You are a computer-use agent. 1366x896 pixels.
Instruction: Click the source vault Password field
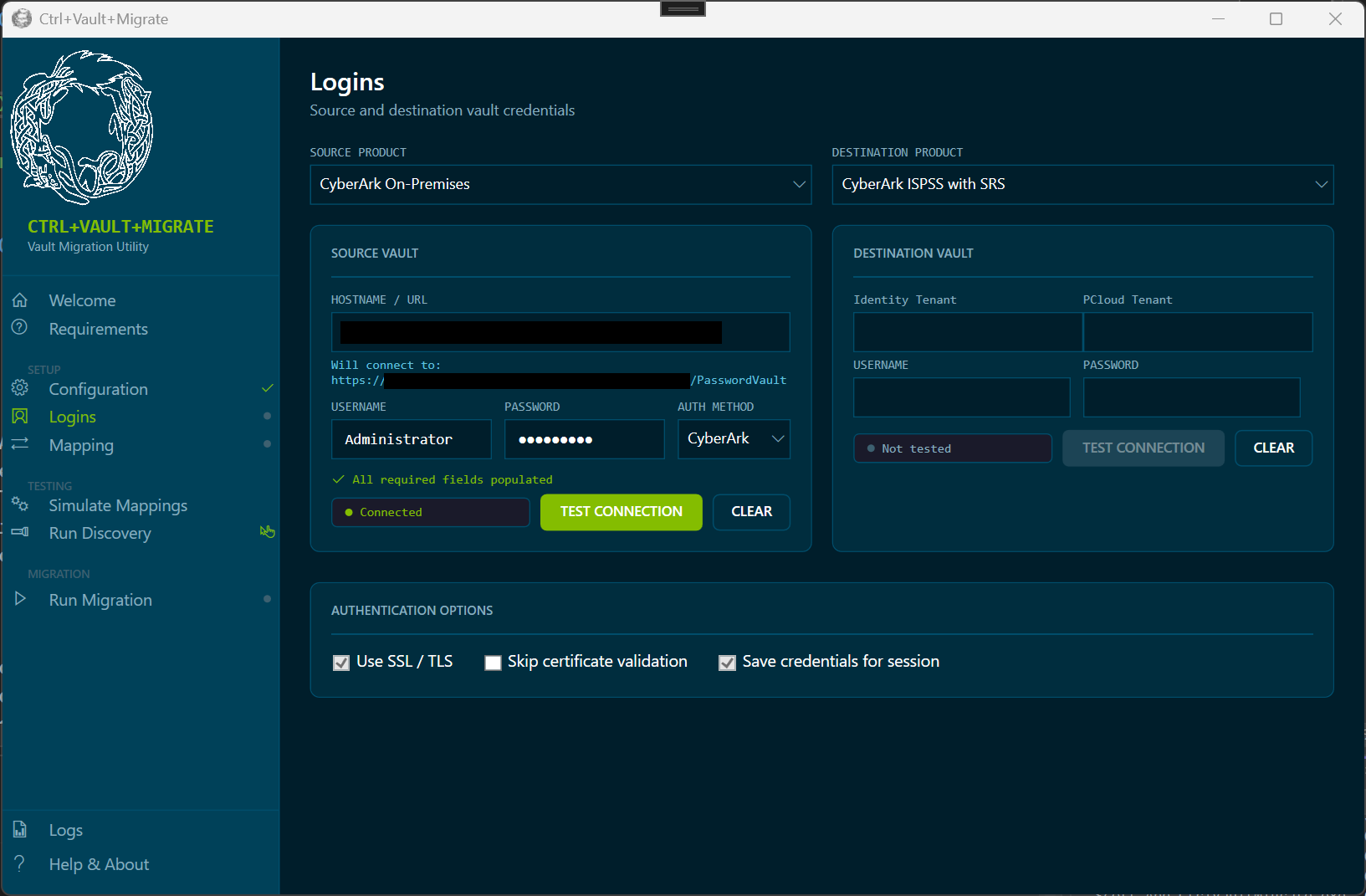pyautogui.click(x=584, y=439)
